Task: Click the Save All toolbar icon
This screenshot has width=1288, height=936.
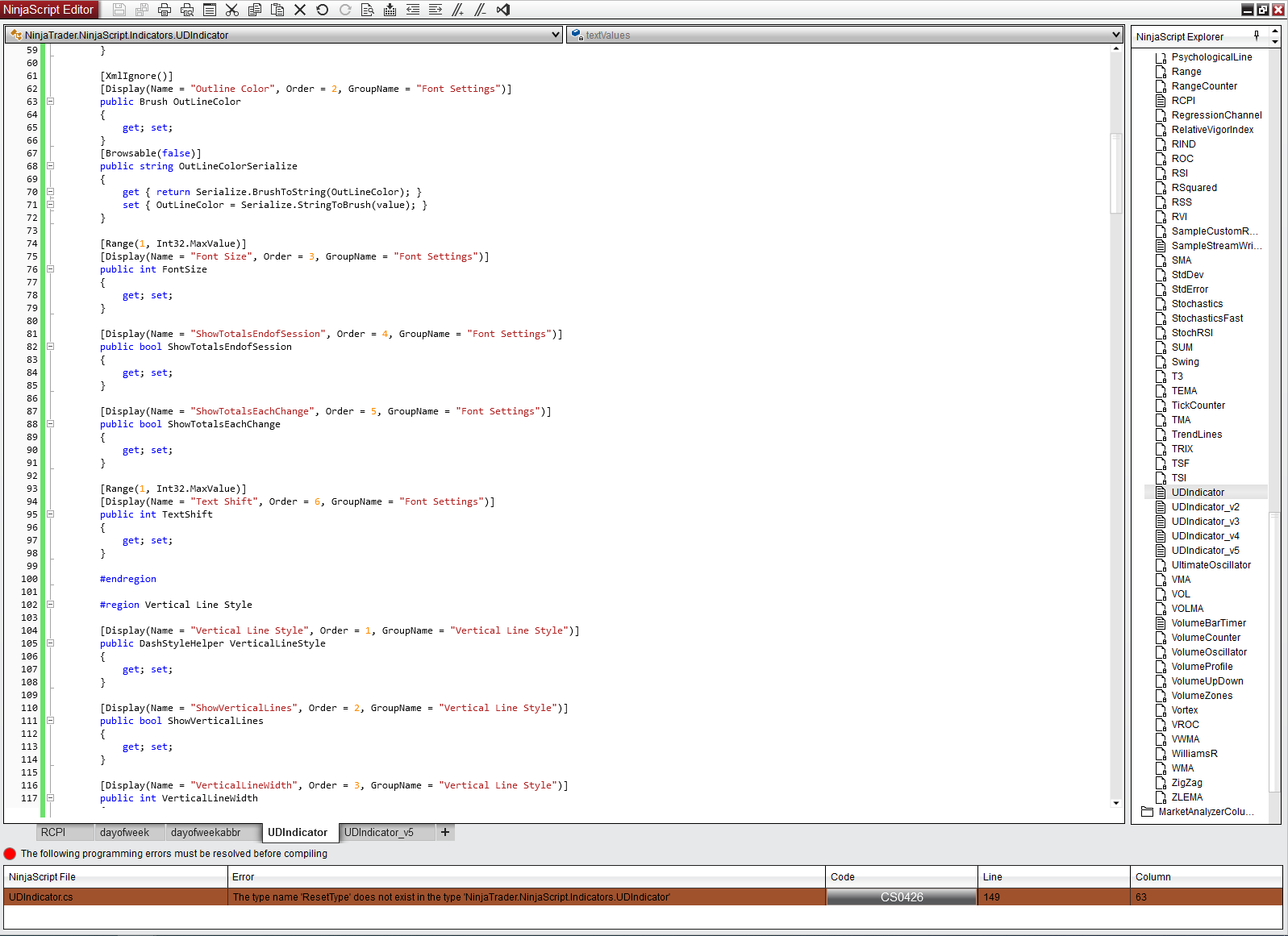Action: [x=142, y=10]
